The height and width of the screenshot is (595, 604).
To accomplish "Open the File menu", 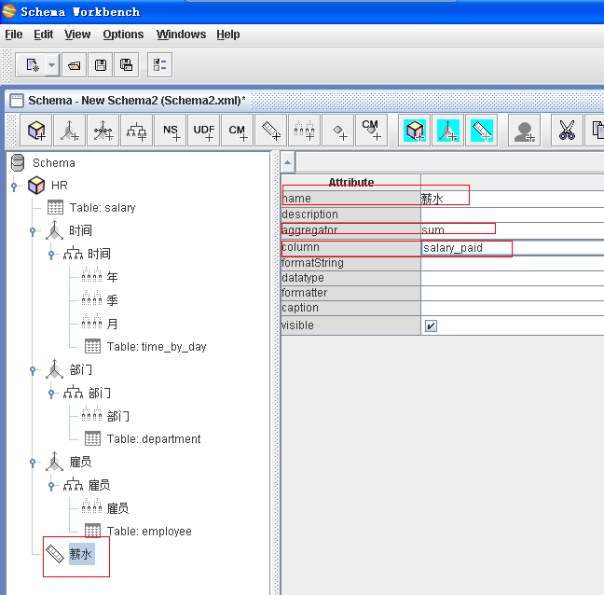I will [13, 34].
